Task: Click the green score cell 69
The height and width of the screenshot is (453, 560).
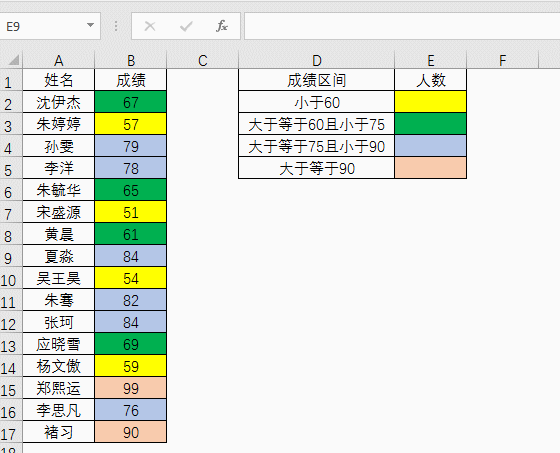Action: pos(131,344)
